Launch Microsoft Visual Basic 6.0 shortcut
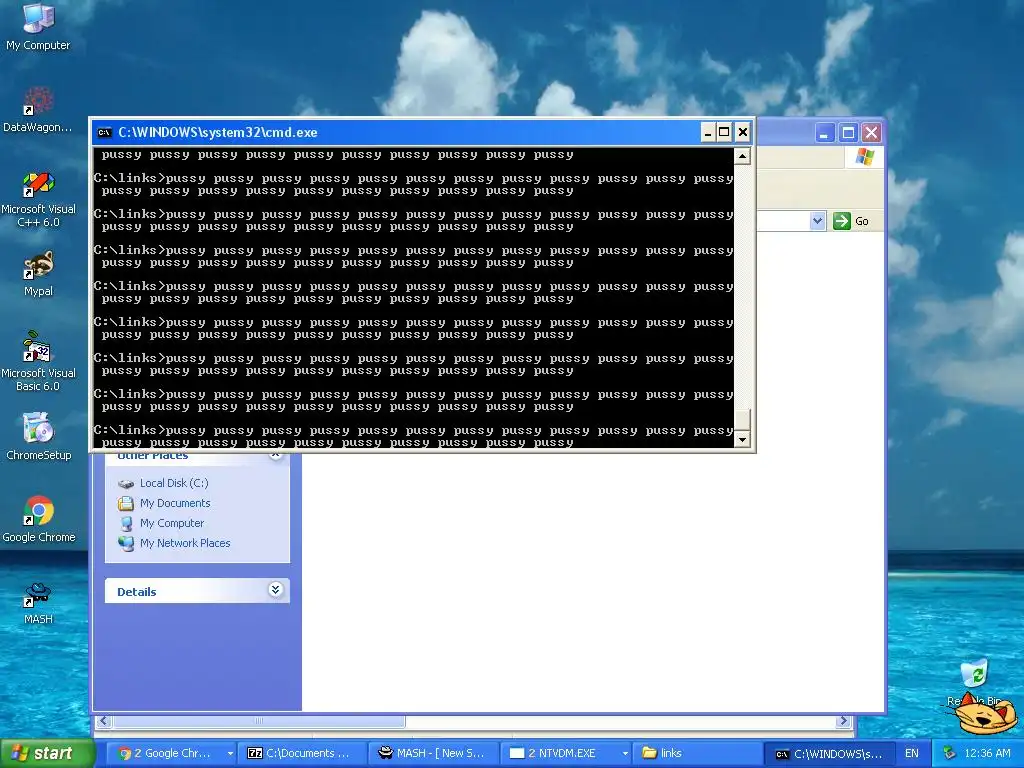 click(38, 362)
